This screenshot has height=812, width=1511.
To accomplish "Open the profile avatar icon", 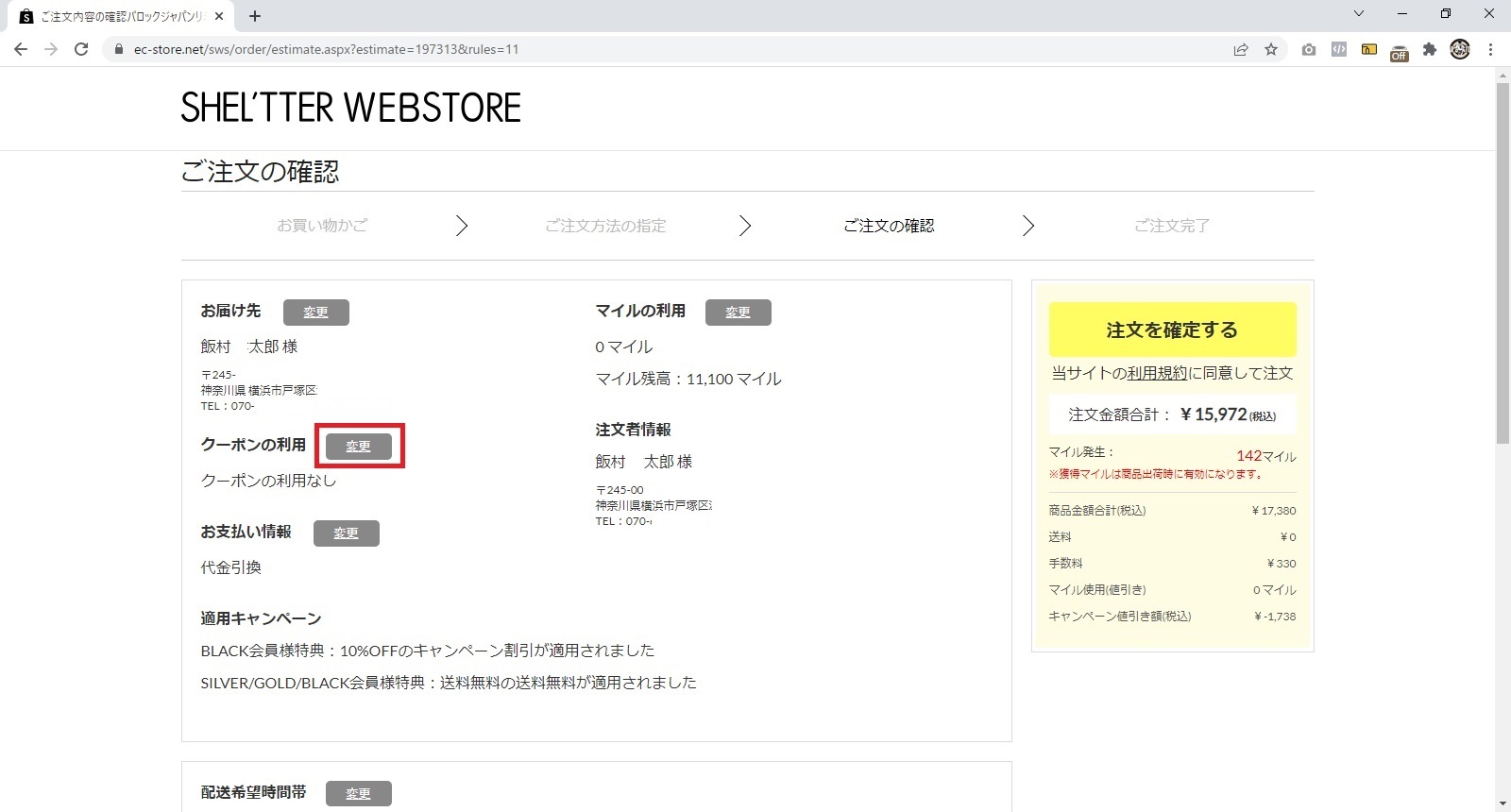I will tap(1460, 49).
